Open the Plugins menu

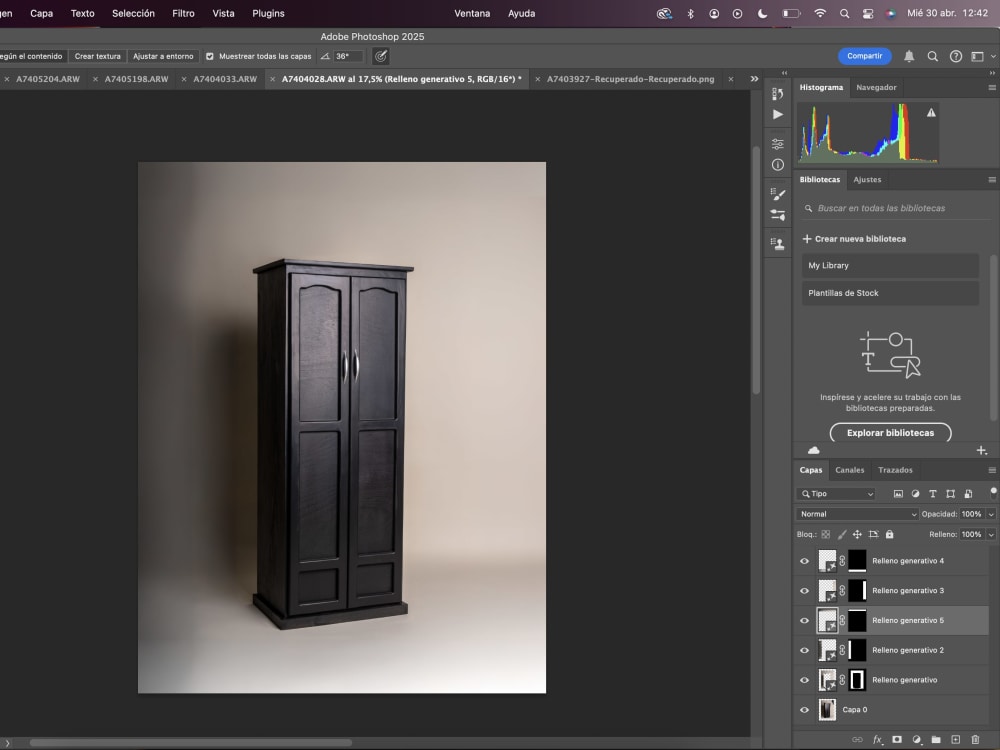pos(268,13)
